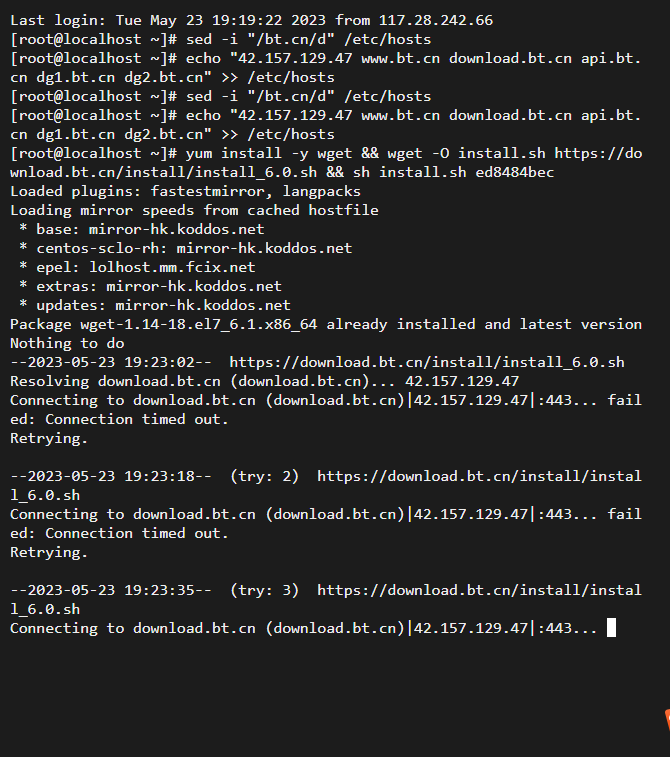Click the "yum install -y wget" command

pyautogui.click(x=269, y=154)
